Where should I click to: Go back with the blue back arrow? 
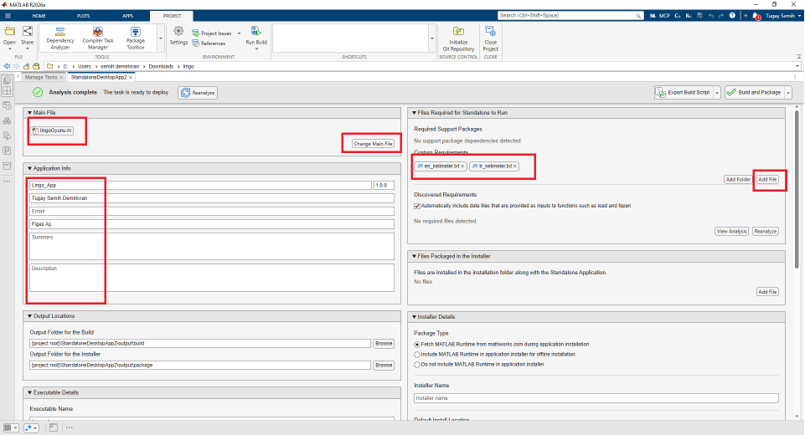pyautogui.click(x=7, y=66)
